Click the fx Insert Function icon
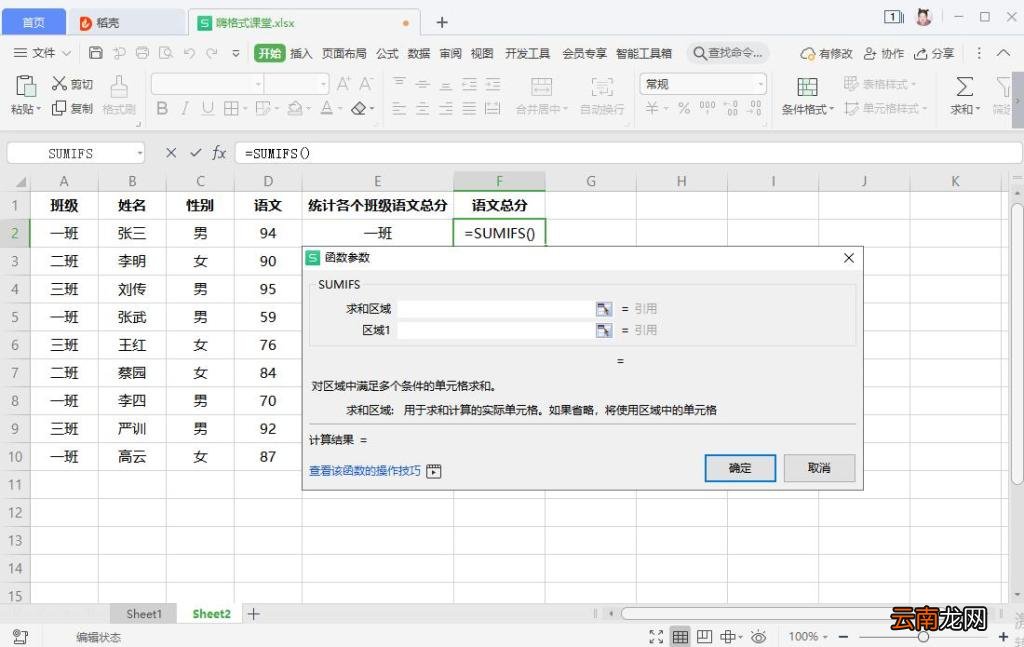Screen dimensions: 1024x647 (x=219, y=153)
